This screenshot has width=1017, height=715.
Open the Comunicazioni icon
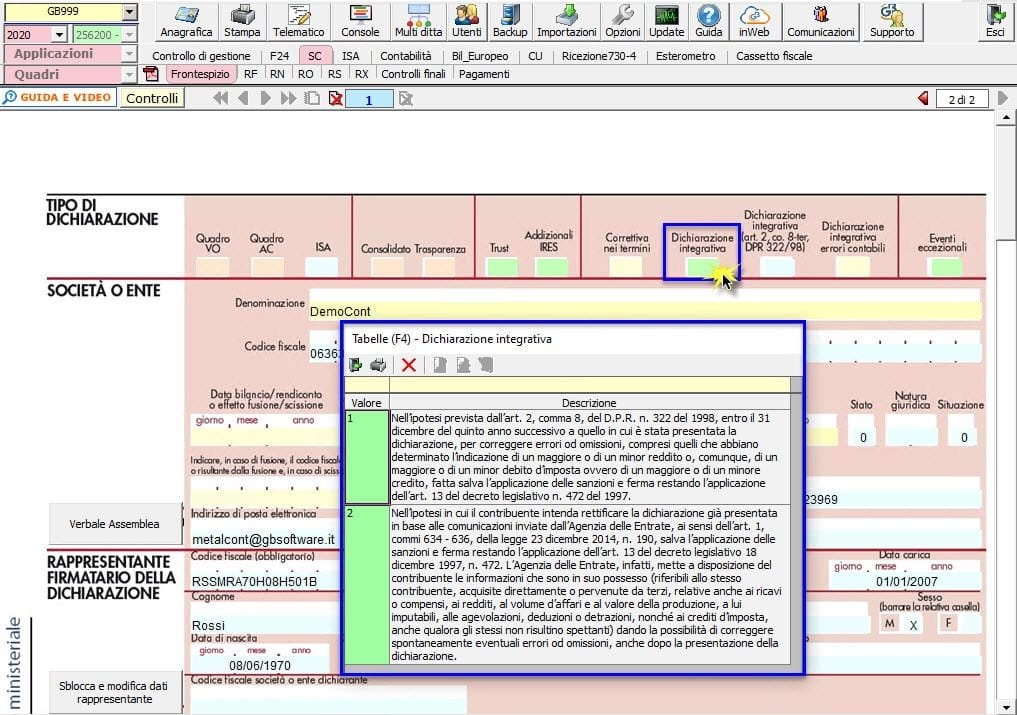click(x=820, y=21)
